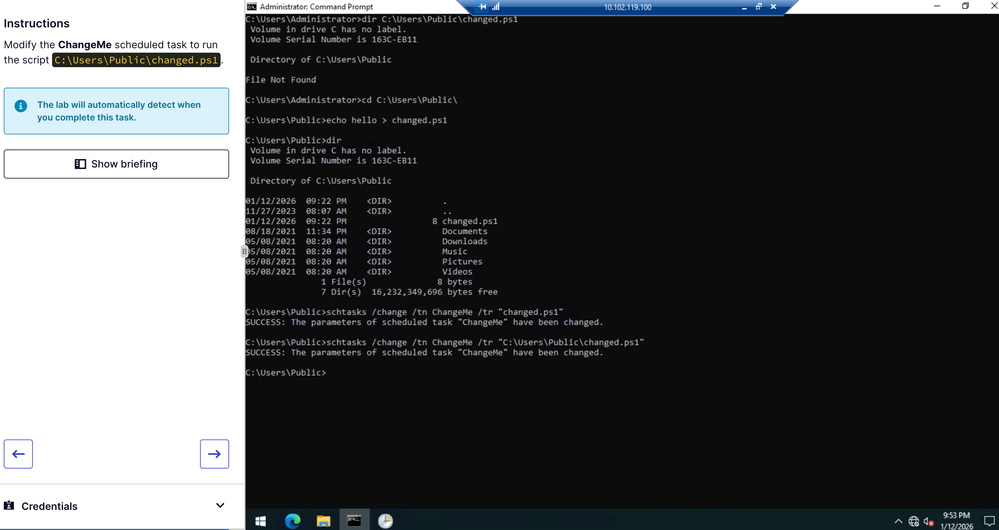Screen dimensions: 999x530
Task: Expand the Credentials section
Action: coord(220,506)
